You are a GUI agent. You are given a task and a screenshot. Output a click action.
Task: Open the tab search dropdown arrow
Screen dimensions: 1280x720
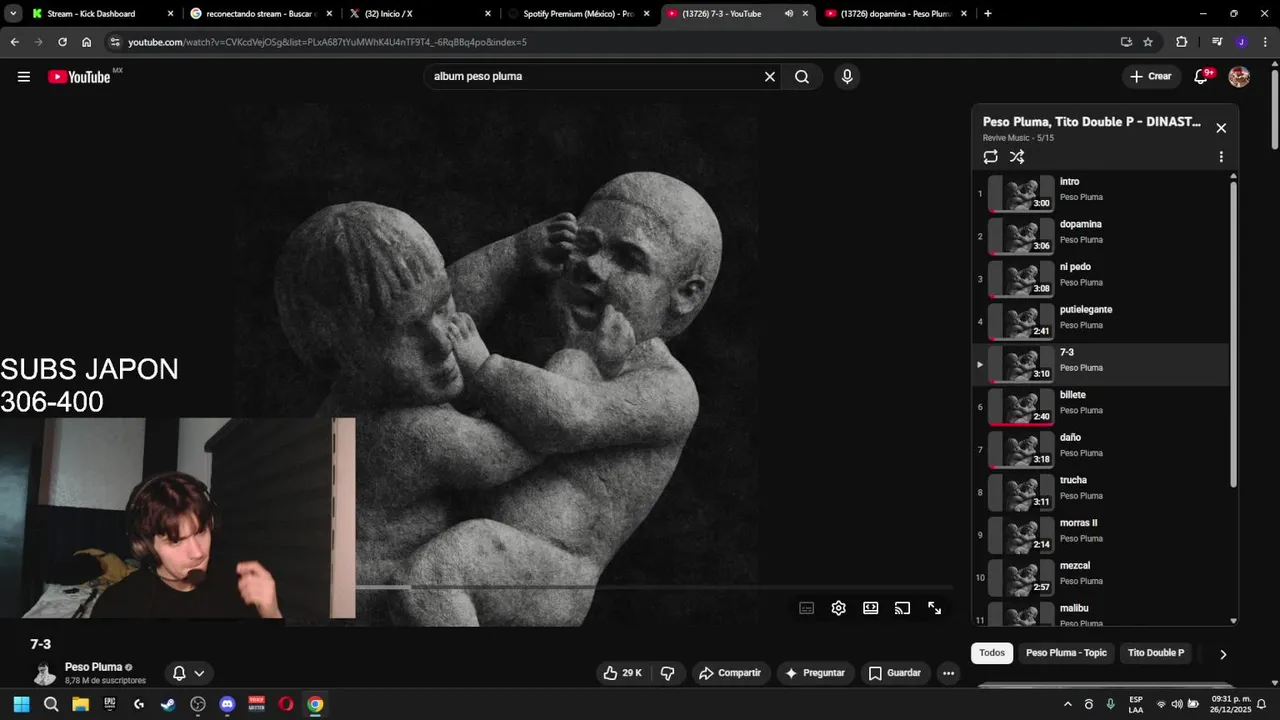pos(13,14)
